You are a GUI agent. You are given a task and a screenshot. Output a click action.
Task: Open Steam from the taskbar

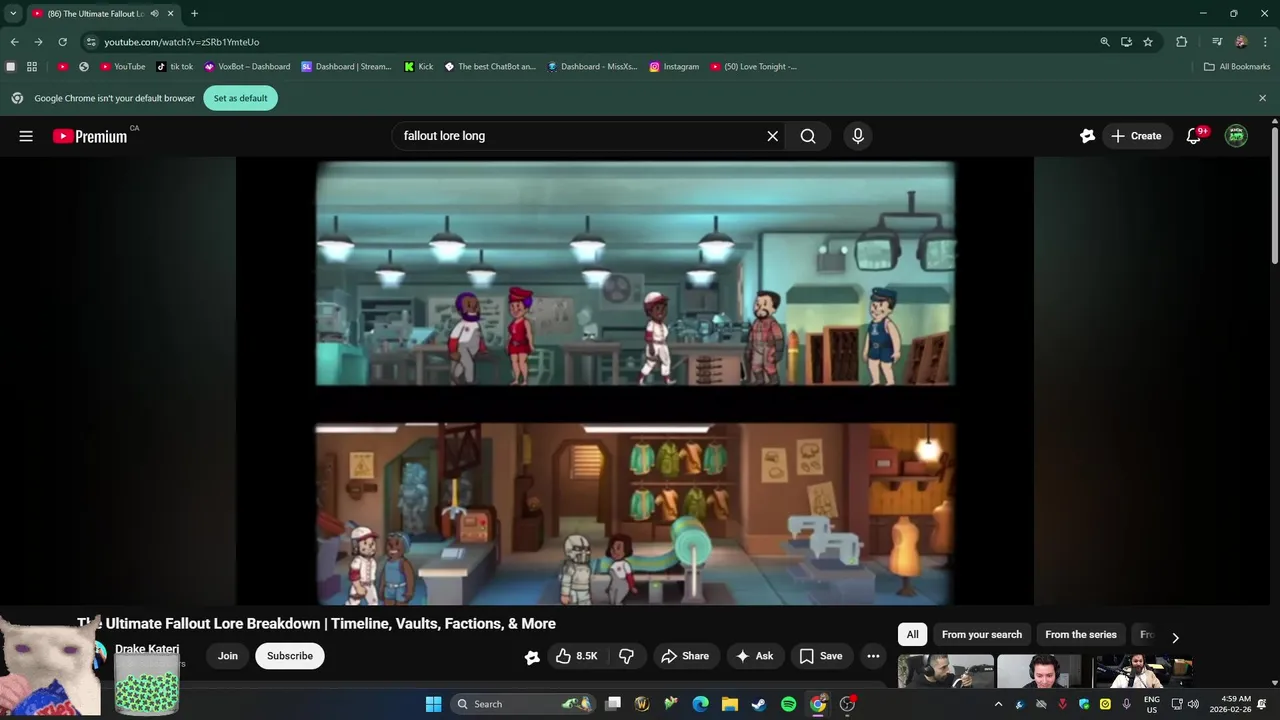(x=759, y=704)
